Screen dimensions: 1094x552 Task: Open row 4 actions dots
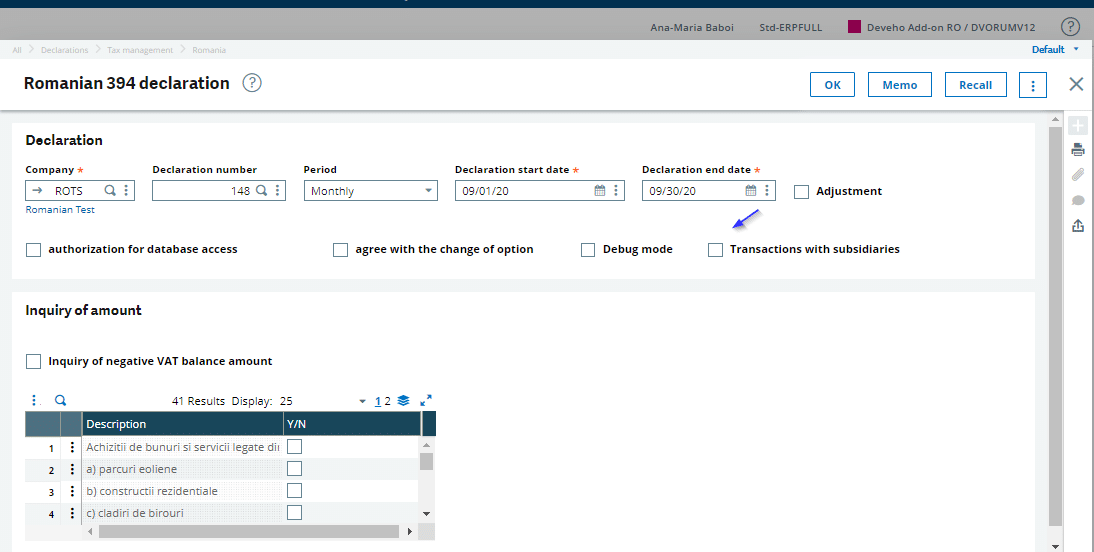72,513
